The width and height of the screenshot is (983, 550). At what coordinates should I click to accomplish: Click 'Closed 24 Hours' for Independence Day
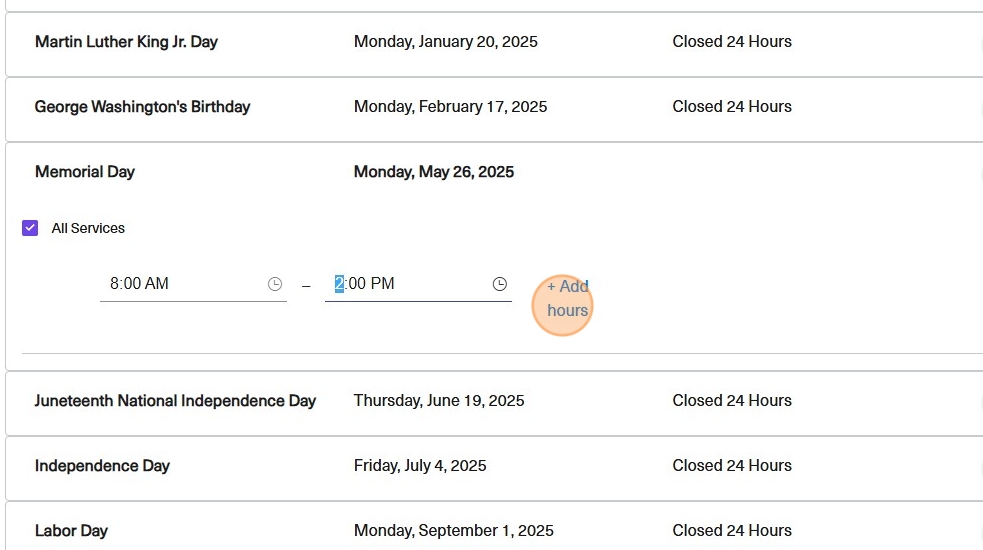(x=732, y=466)
